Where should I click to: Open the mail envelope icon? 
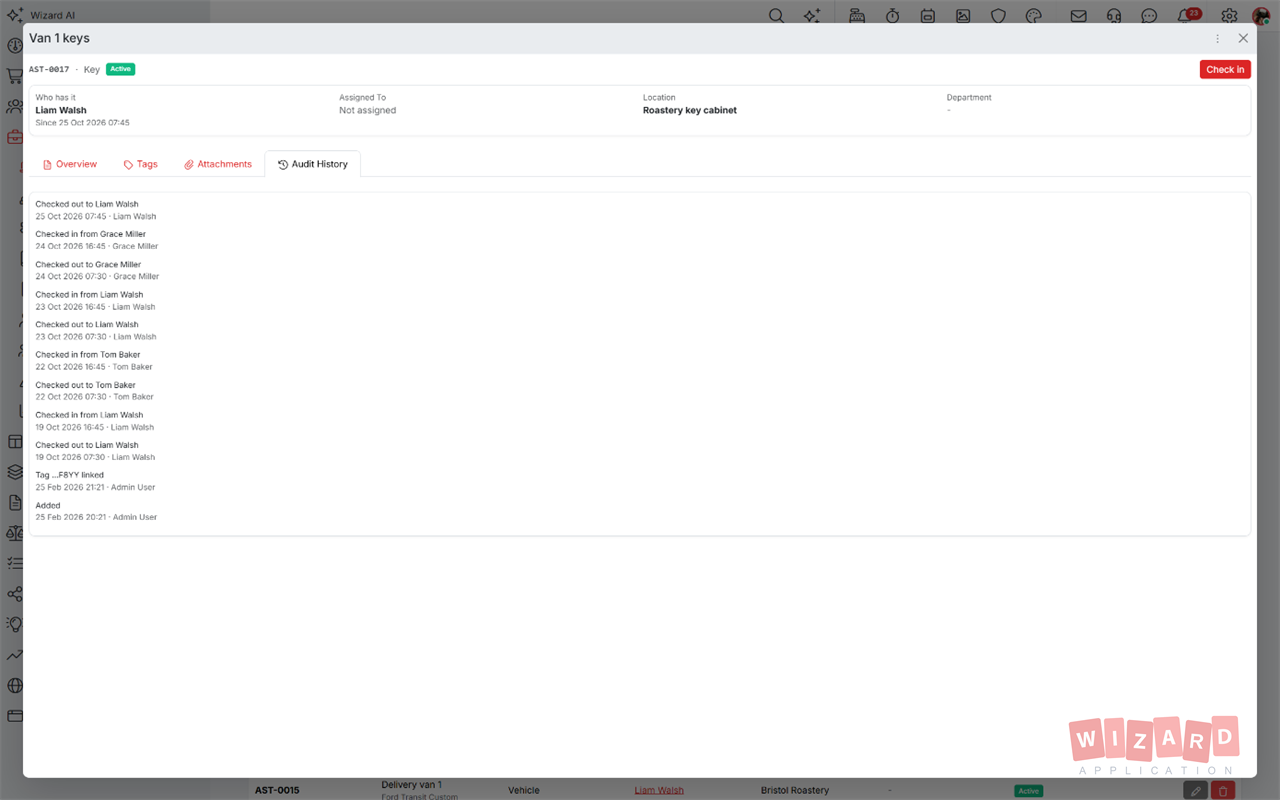[1079, 16]
